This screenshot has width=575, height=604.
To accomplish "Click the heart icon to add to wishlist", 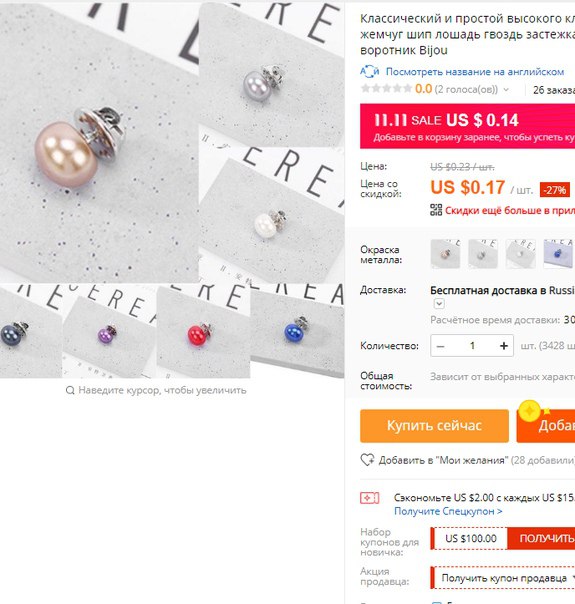I will tap(367, 460).
